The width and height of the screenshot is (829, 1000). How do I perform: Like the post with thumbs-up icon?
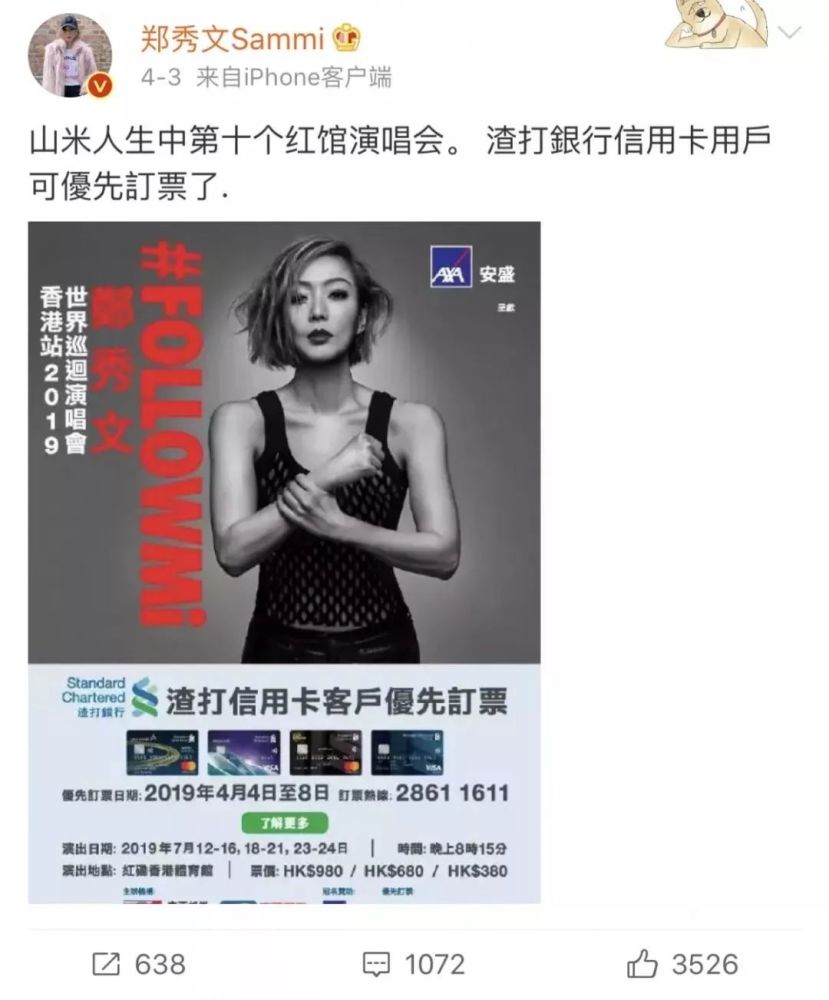pos(642,963)
